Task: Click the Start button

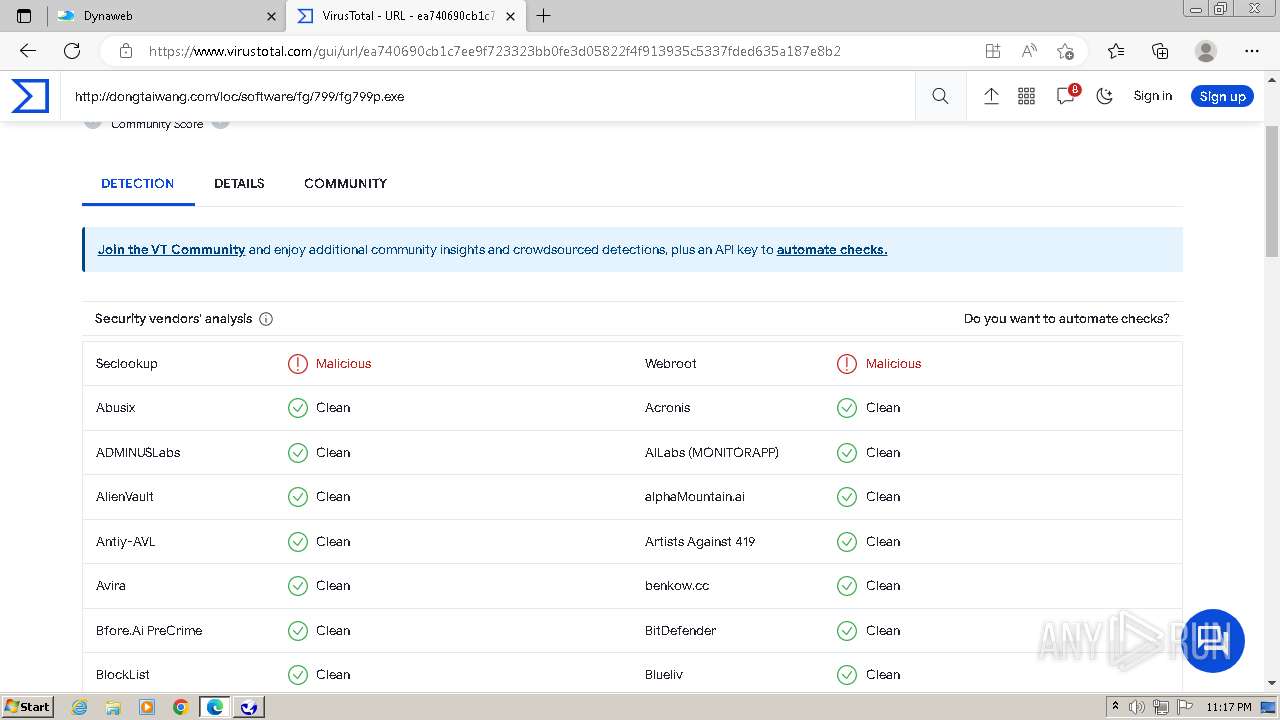Action: pyautogui.click(x=28, y=707)
